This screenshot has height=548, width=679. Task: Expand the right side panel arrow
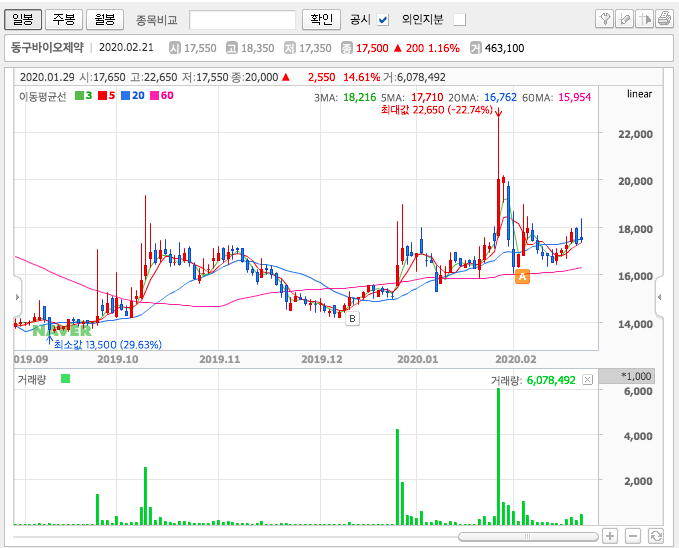(x=659, y=297)
